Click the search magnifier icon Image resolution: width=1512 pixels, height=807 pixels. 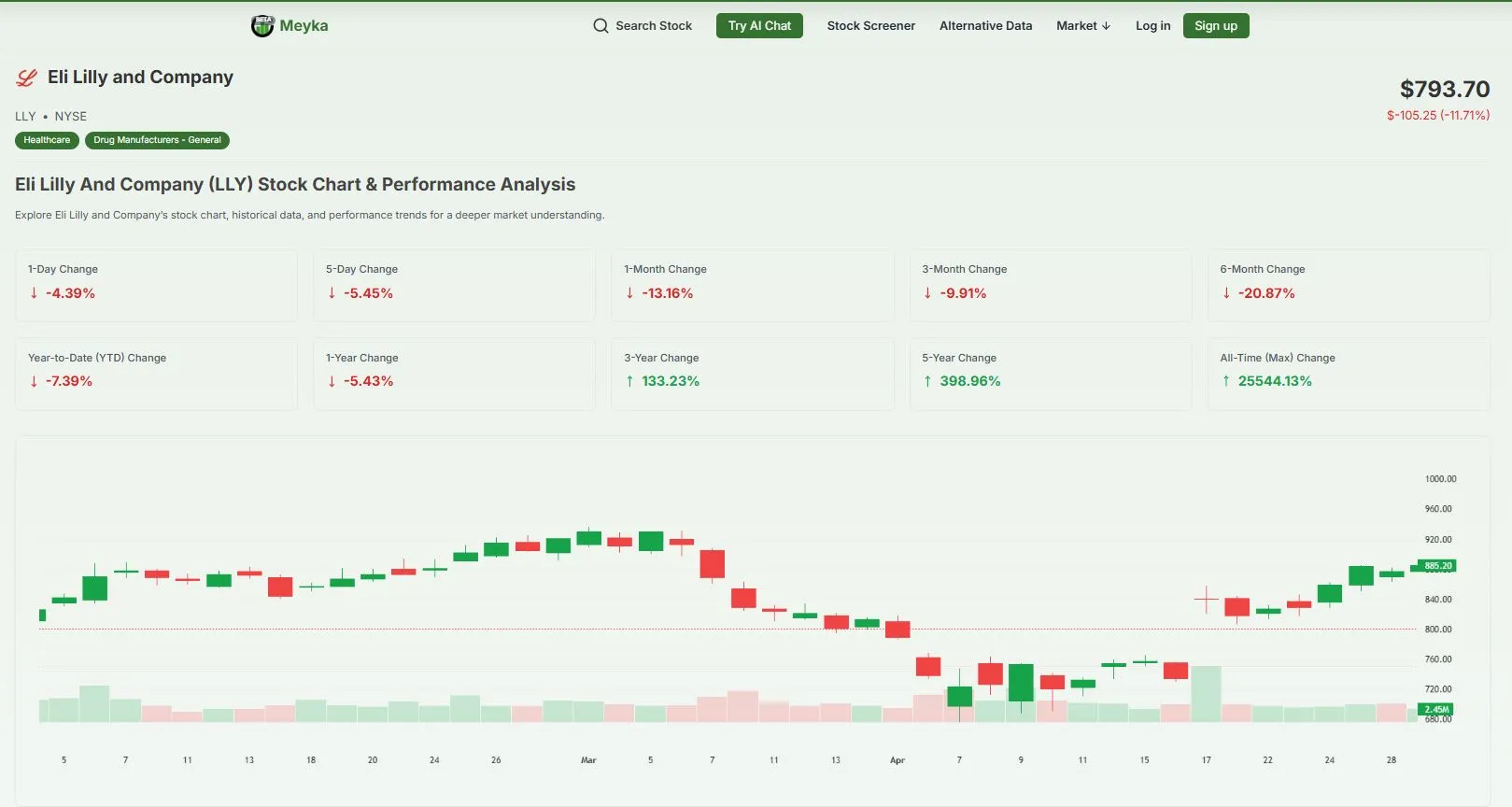pos(601,26)
